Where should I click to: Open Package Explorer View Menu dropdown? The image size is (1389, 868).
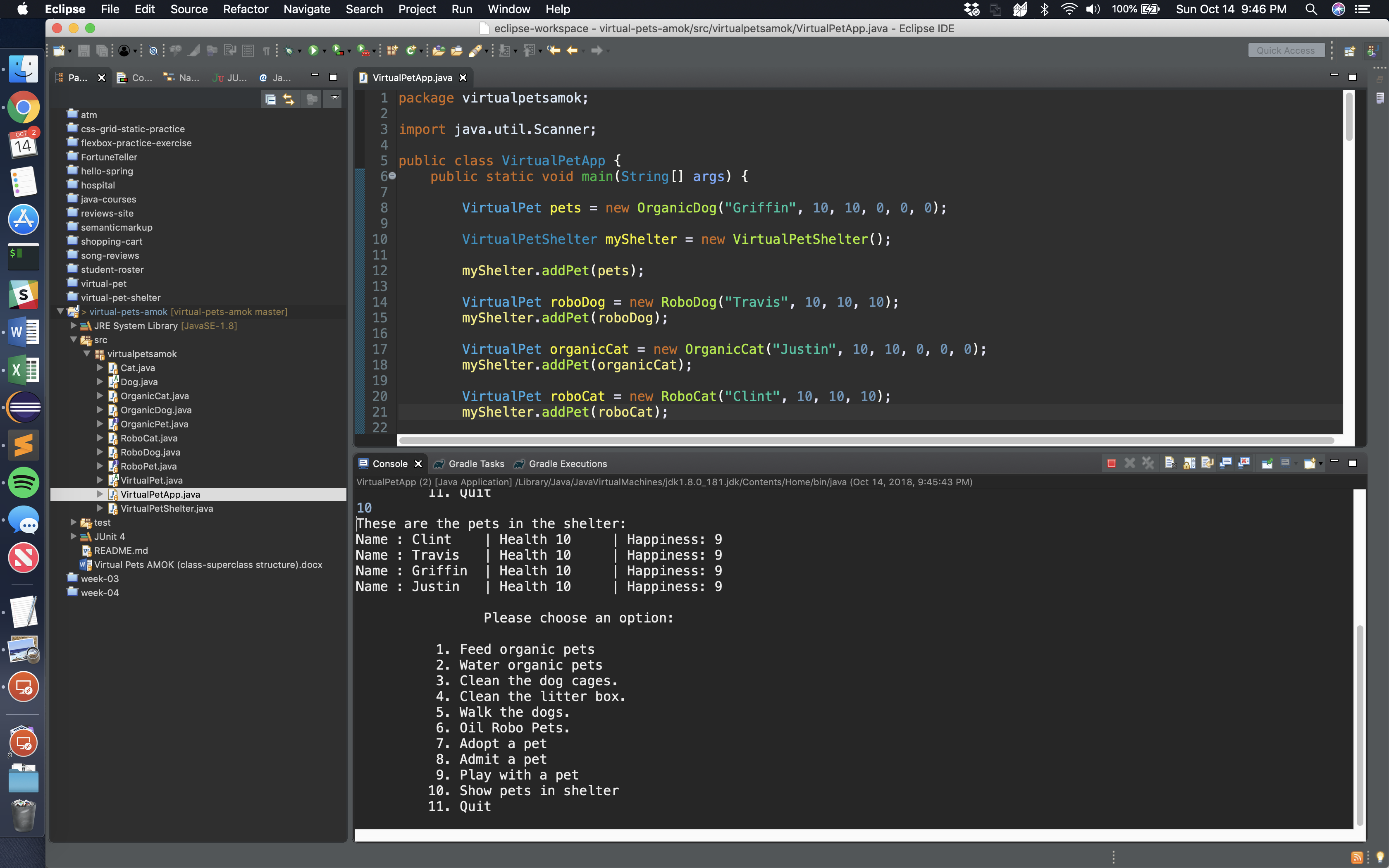(x=334, y=99)
